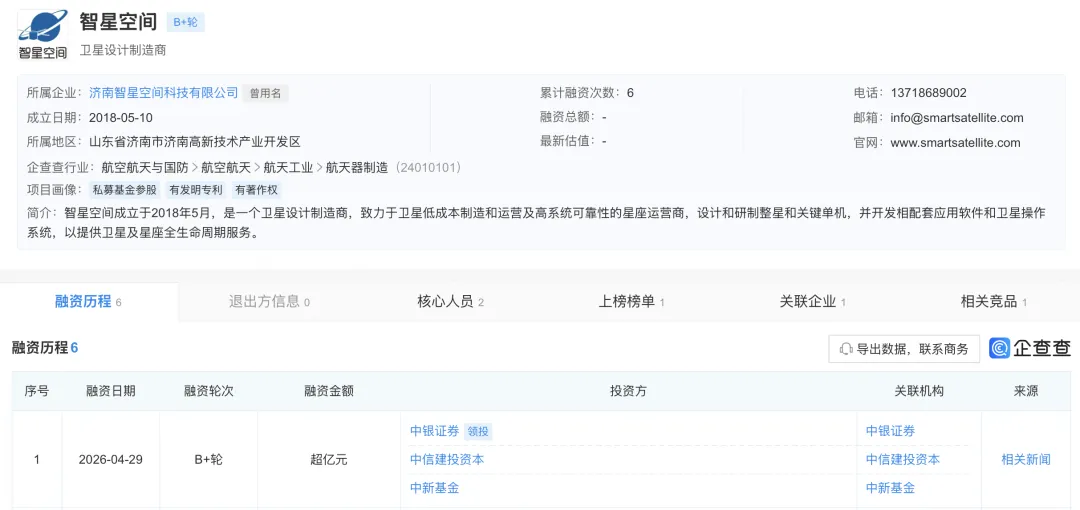
Task: Open 中银证券 in 关联机构 column
Action: pyautogui.click(x=891, y=431)
